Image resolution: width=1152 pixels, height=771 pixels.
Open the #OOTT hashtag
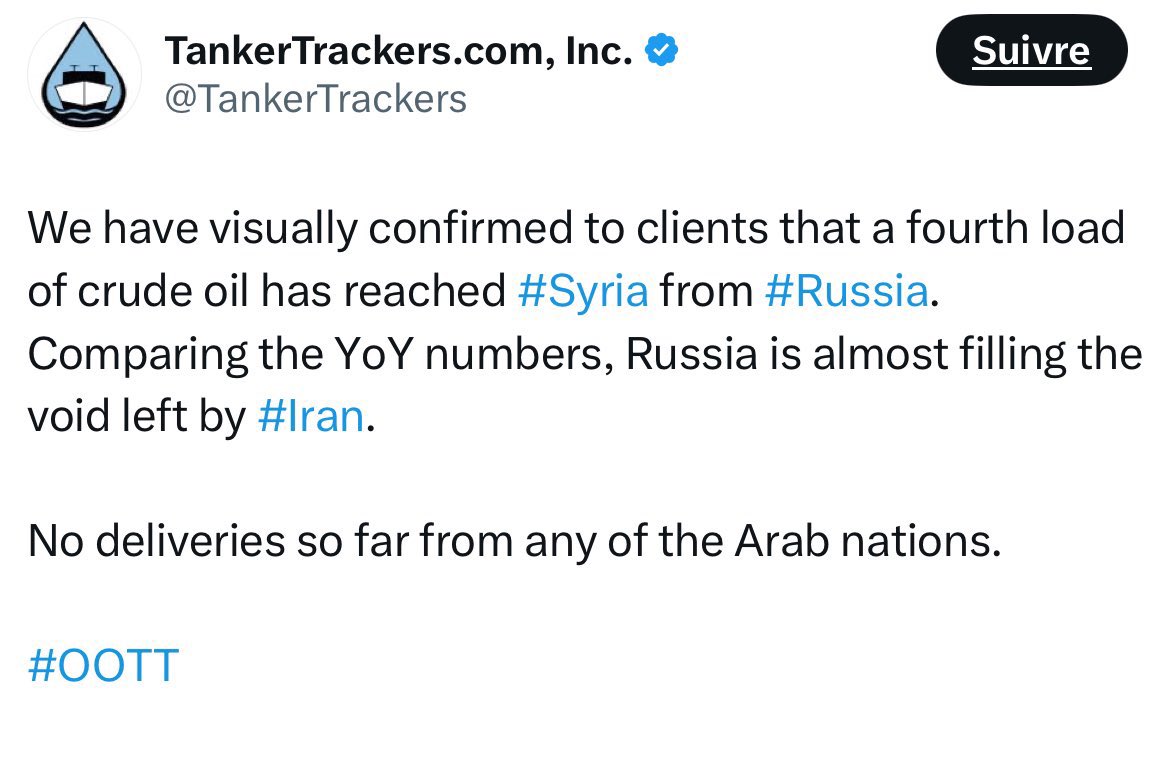tap(104, 666)
